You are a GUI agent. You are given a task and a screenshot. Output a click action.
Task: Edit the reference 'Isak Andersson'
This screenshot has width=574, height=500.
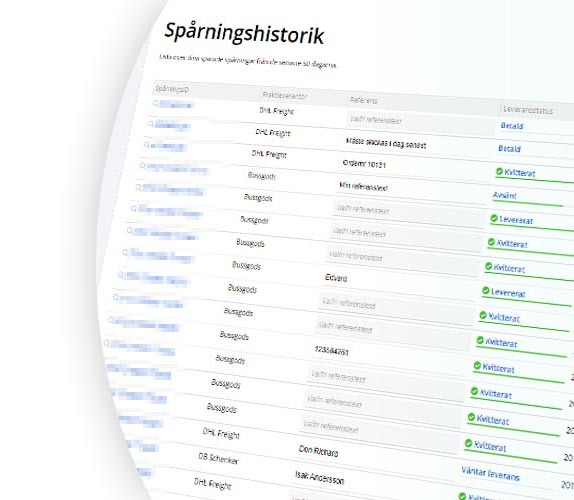click(x=320, y=477)
